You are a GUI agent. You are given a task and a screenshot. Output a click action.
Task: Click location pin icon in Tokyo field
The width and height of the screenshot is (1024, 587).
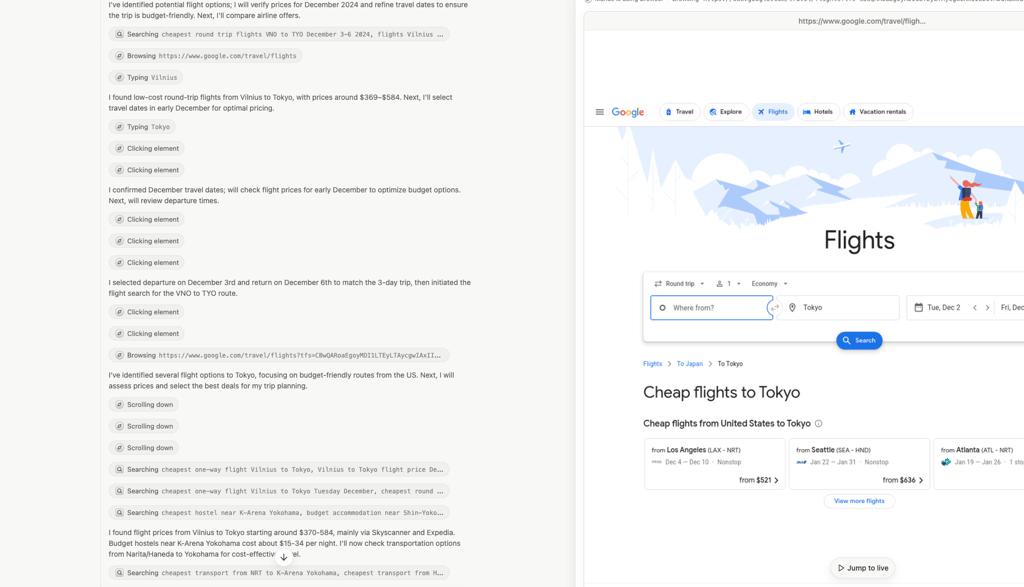[792, 308]
